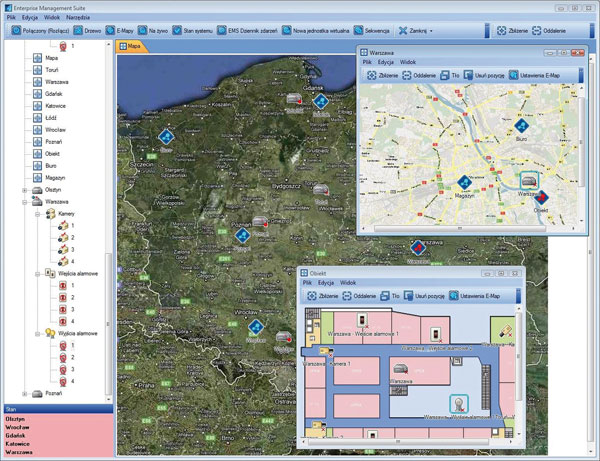Select the Łódź map tree item
The image size is (600, 461).
45,118
